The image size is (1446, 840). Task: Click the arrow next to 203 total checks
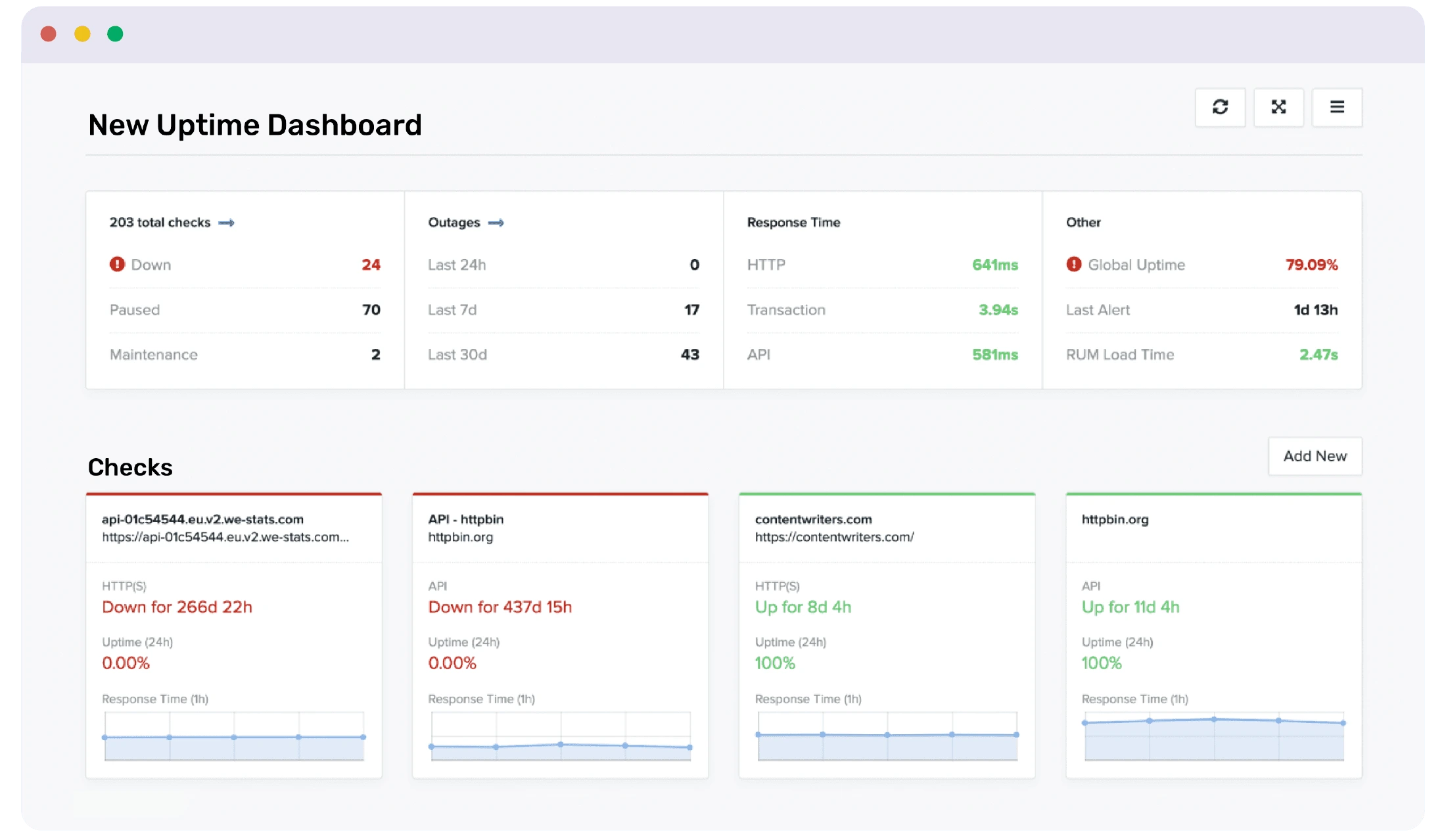point(227,223)
